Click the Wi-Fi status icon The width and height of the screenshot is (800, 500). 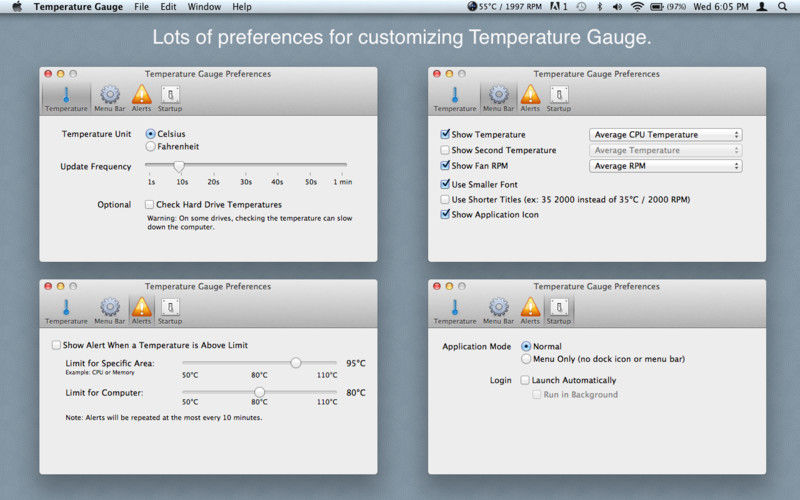[637, 7]
